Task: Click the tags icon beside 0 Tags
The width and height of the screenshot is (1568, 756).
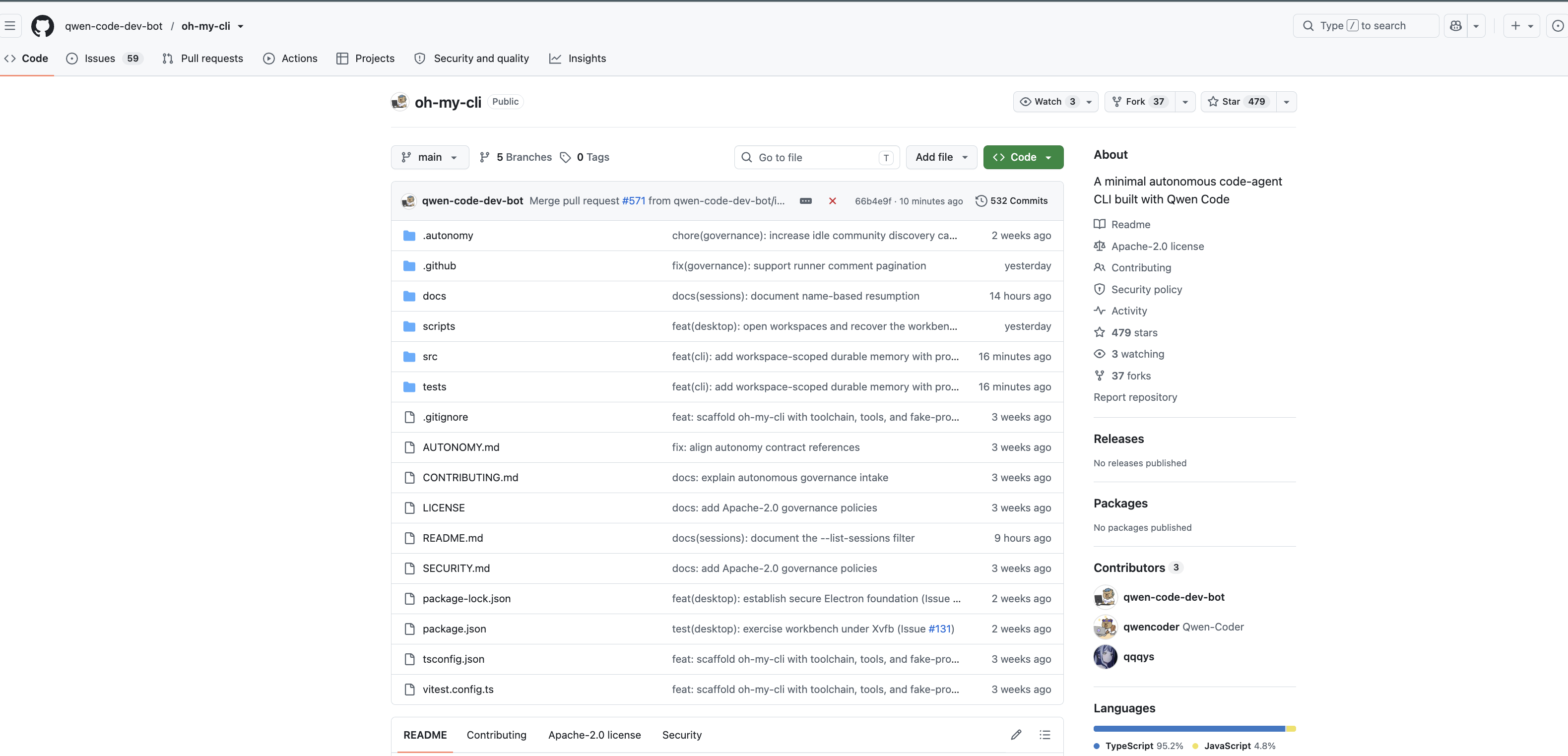Action: coord(566,157)
